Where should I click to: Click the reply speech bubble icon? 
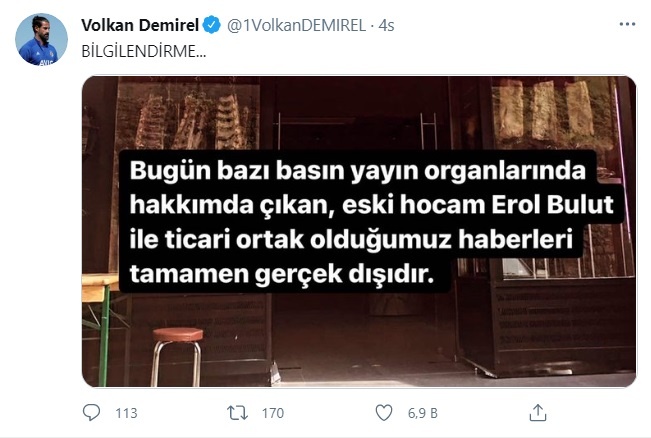coord(91,413)
